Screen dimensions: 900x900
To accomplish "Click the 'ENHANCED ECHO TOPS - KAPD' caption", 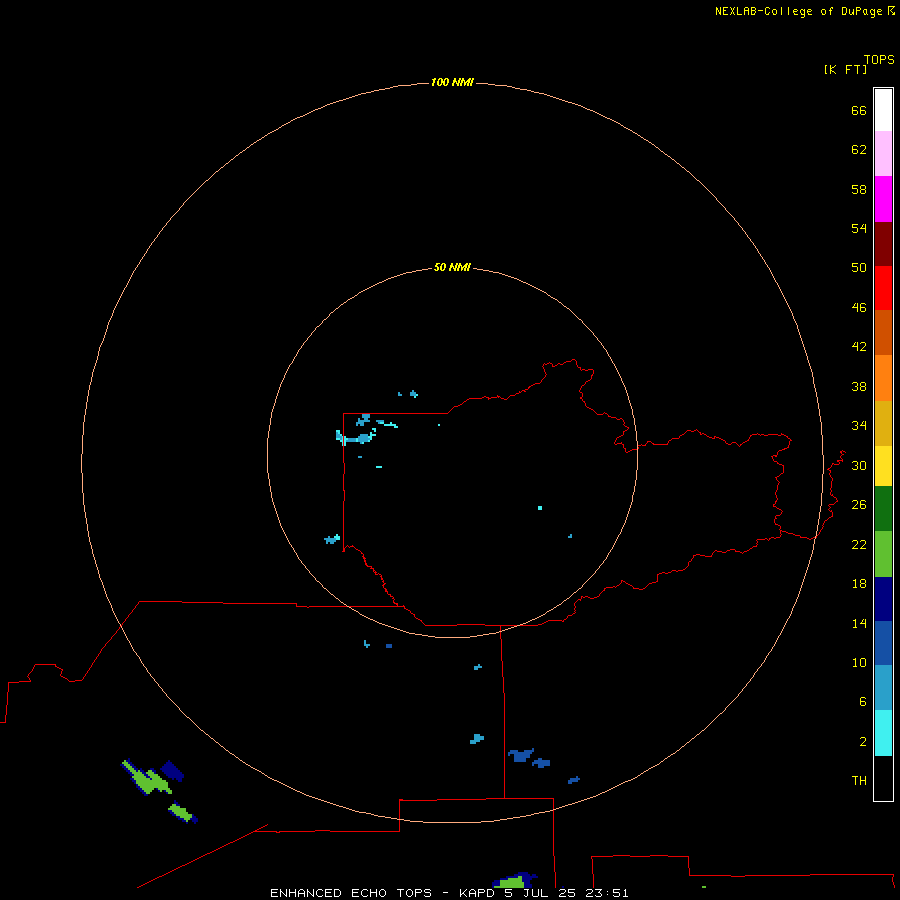I will tap(382, 893).
